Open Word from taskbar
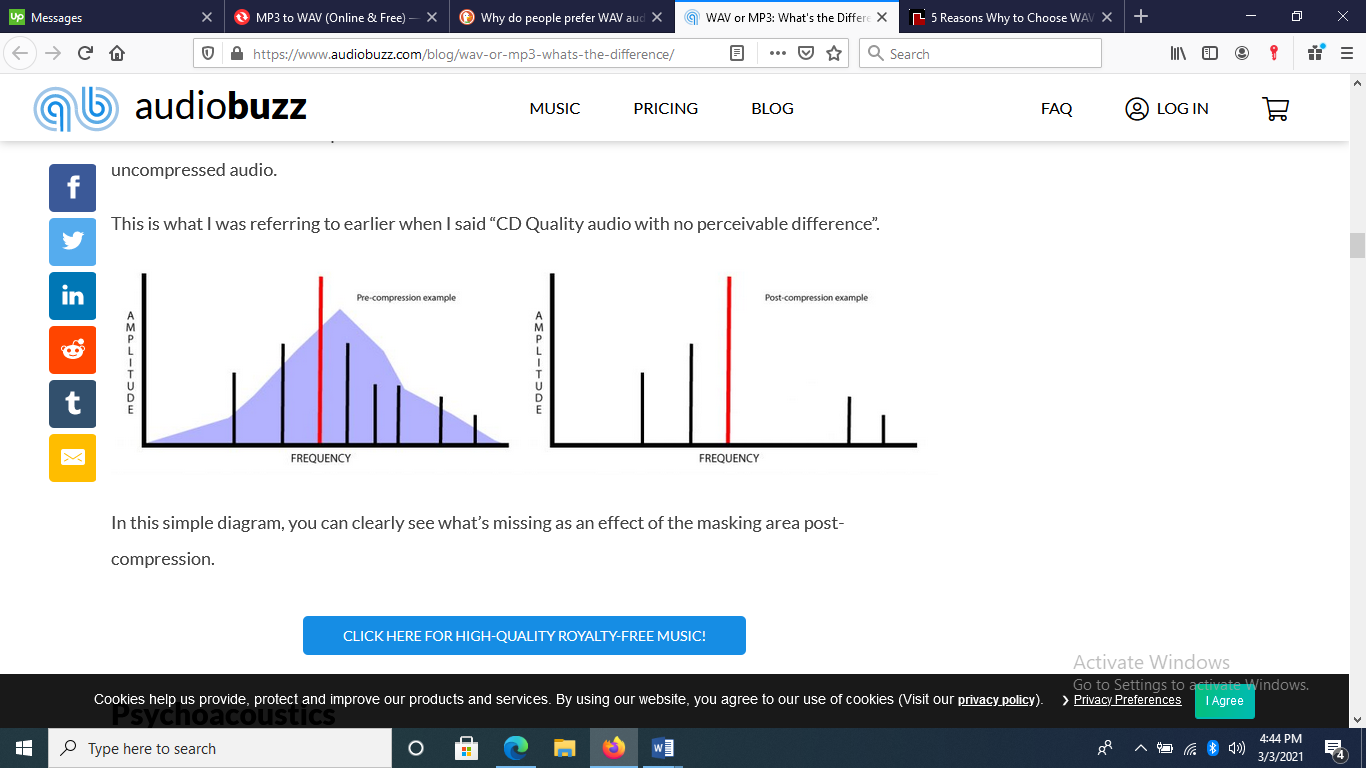Viewport: 1366px width, 768px height. 663,748
